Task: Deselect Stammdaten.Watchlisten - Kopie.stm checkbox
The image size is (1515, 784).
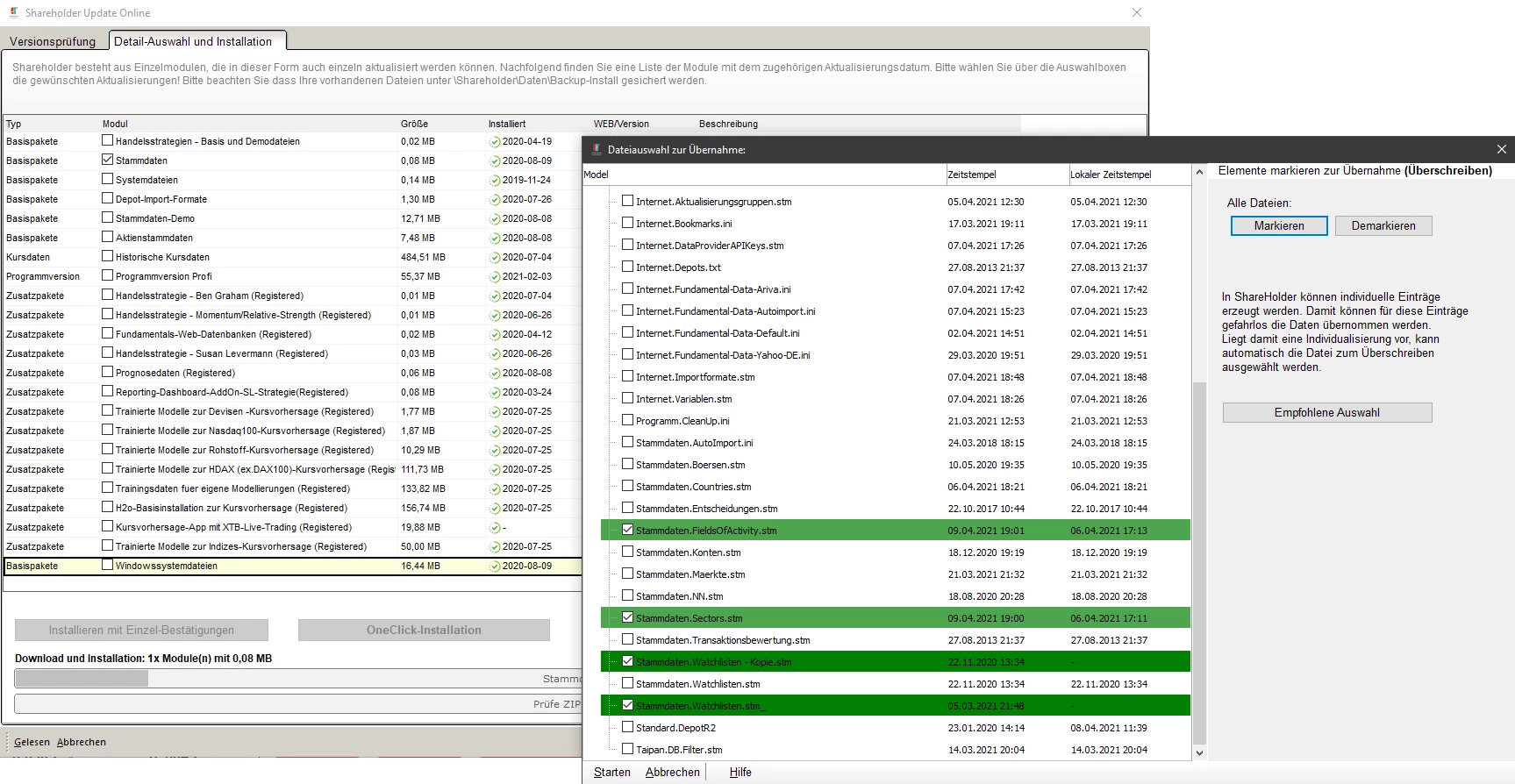Action: click(x=627, y=661)
